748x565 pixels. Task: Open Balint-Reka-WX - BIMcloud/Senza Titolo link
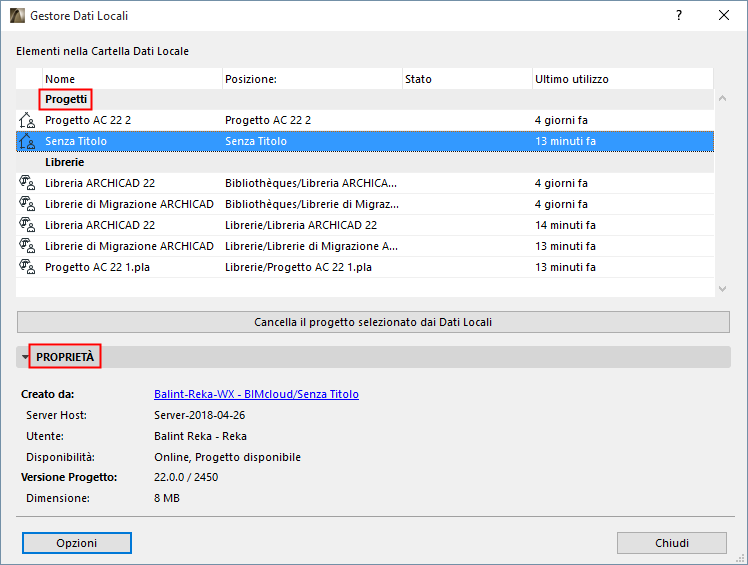point(256,394)
